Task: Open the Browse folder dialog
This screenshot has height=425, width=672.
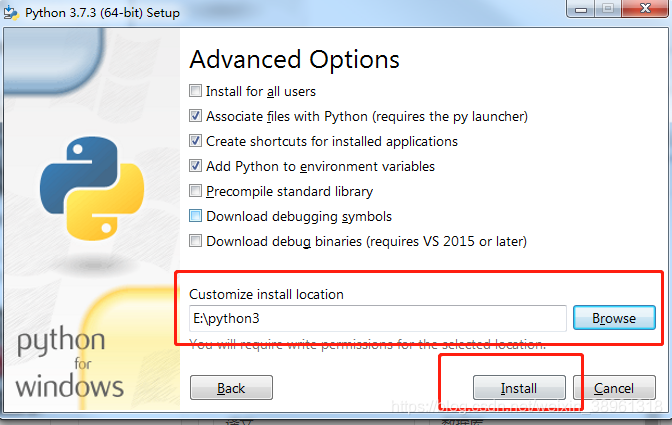Action: pos(614,318)
